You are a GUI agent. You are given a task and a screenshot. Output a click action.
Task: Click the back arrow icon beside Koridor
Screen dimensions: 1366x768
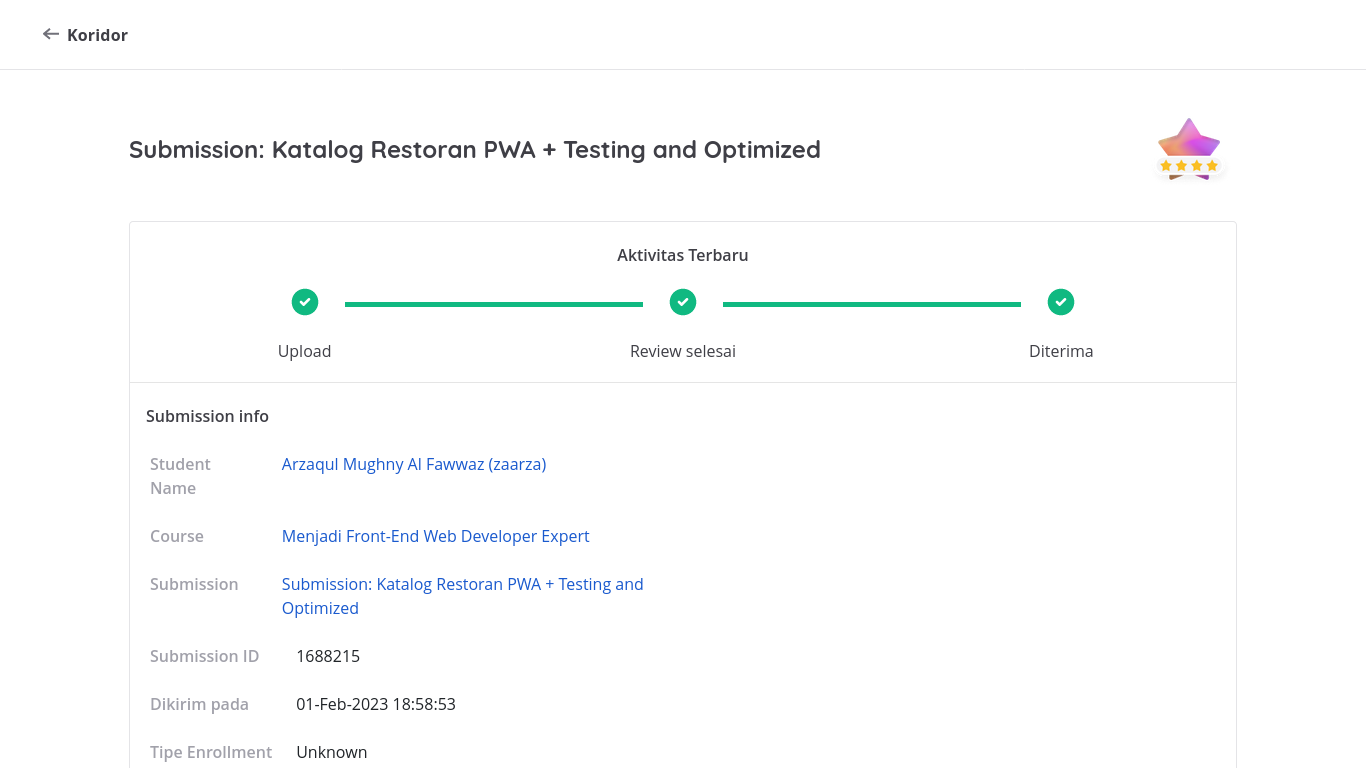(x=51, y=35)
